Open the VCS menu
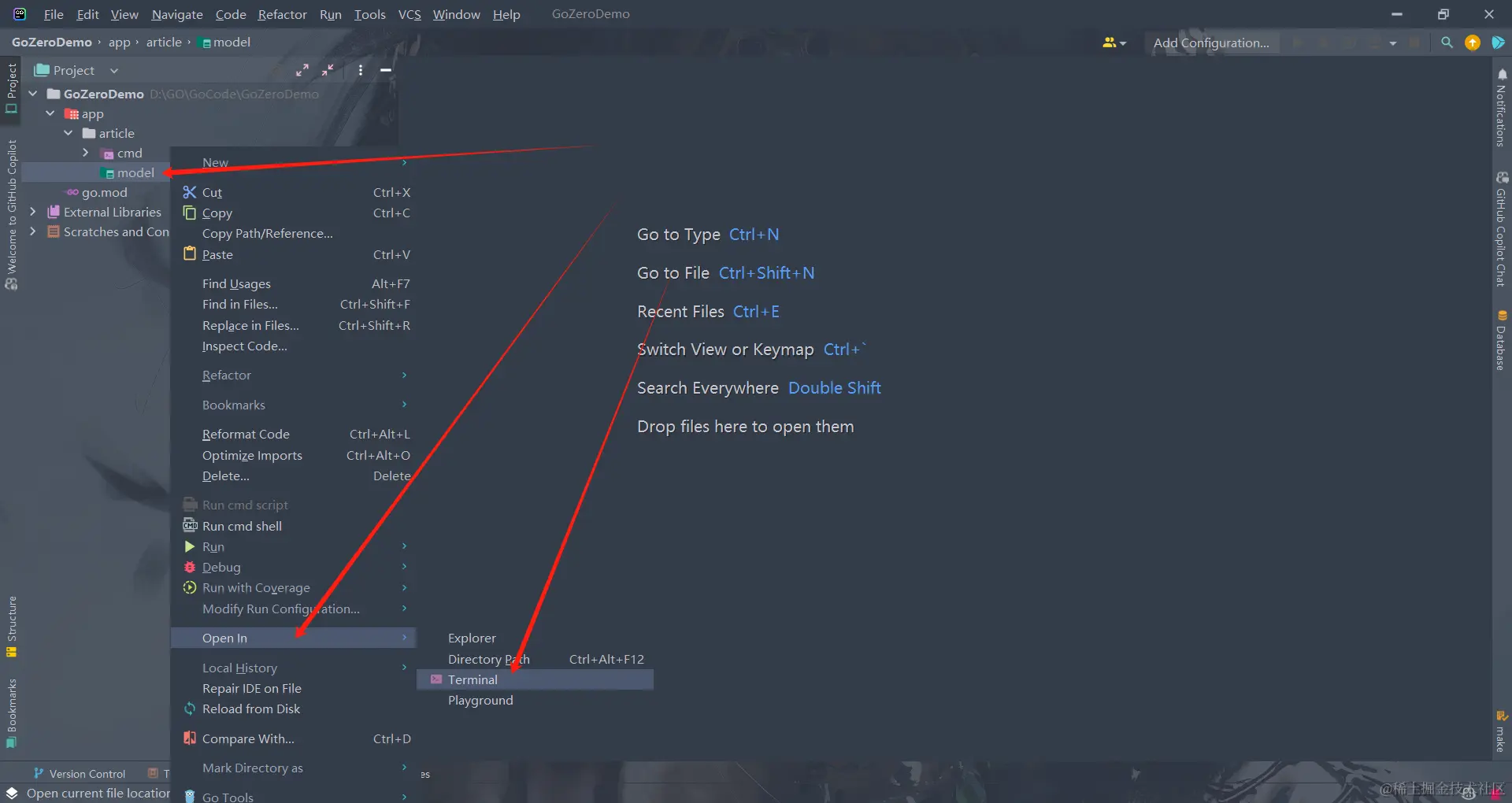 409,14
